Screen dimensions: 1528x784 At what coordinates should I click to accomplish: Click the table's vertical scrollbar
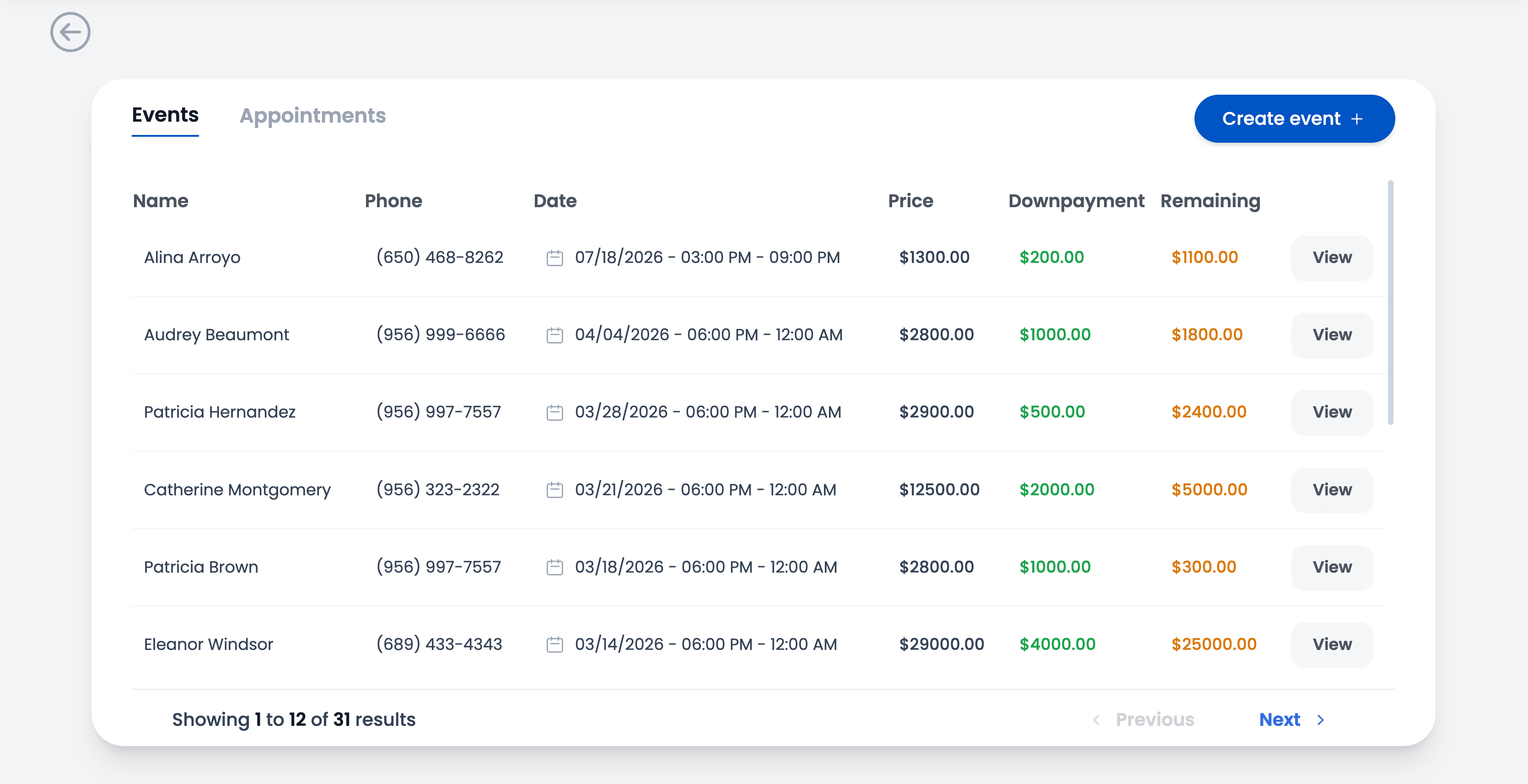1390,302
